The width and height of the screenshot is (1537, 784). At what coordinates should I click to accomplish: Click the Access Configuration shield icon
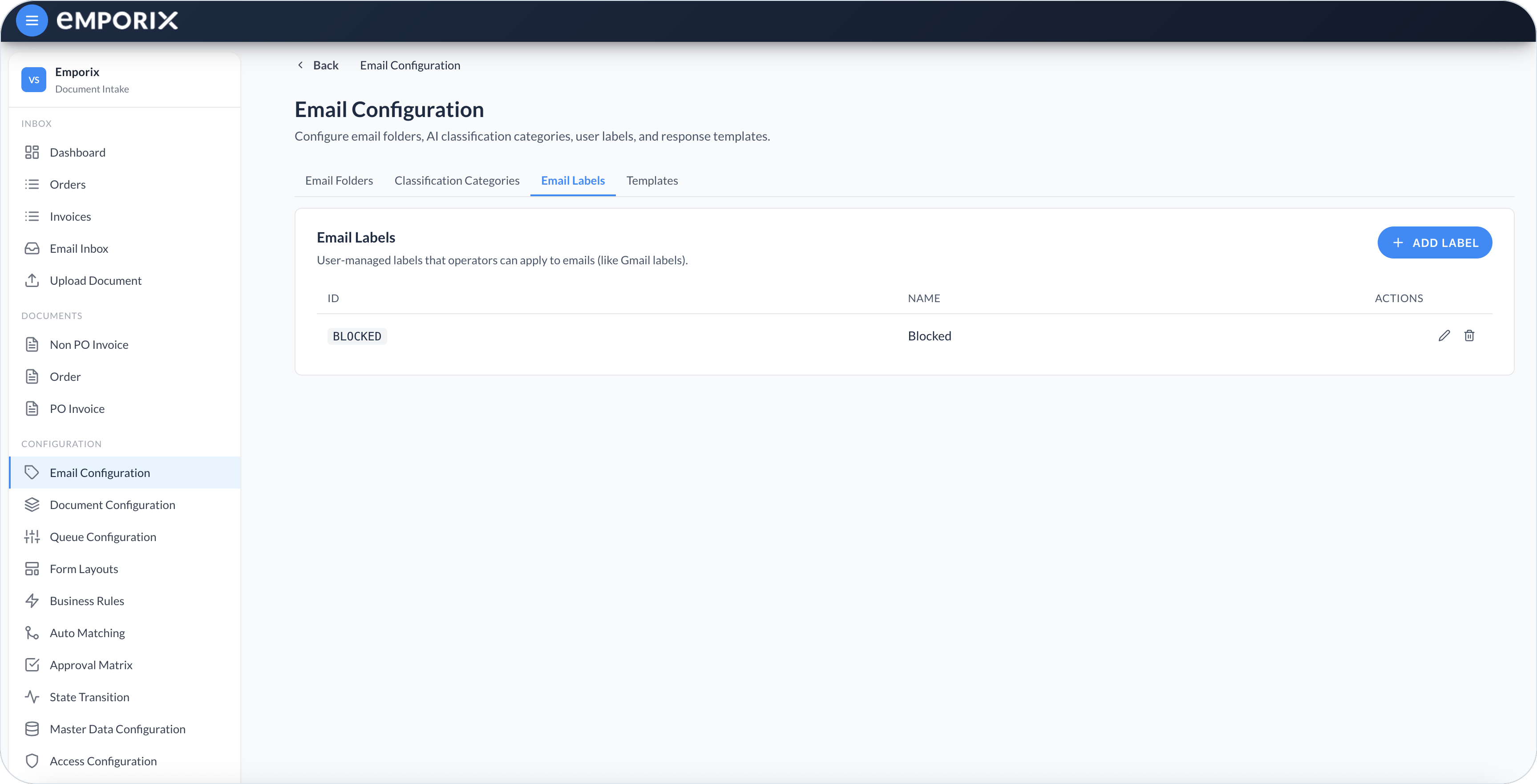pyautogui.click(x=32, y=761)
